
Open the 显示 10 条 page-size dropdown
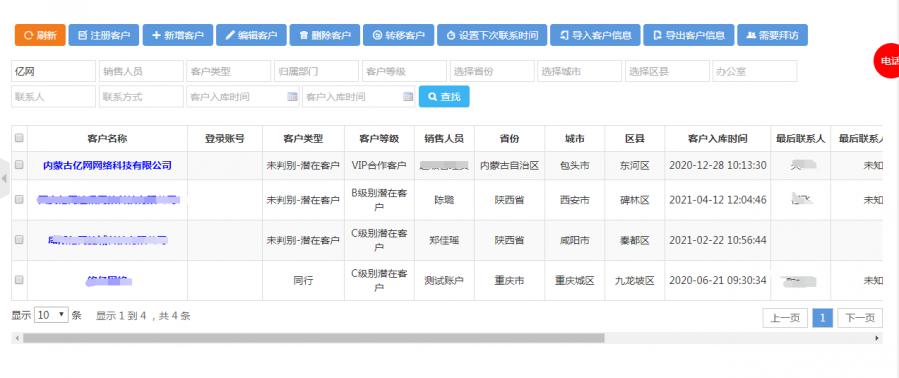(52, 315)
